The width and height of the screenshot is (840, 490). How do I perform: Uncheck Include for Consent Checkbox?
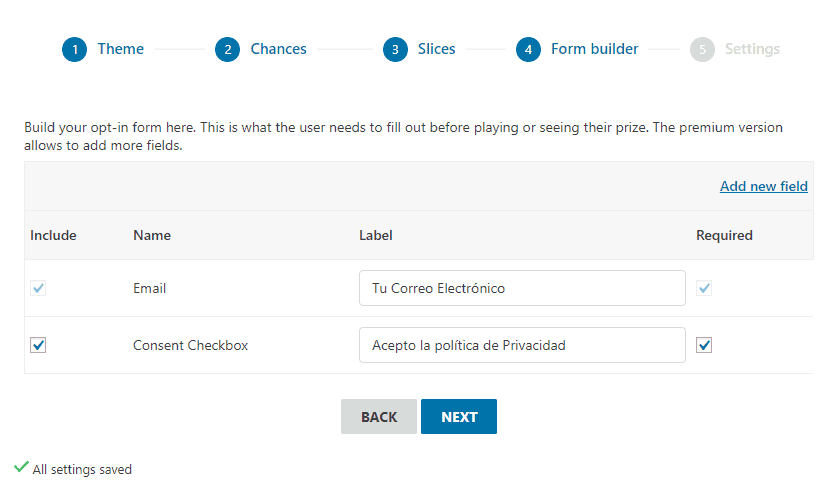(x=38, y=345)
